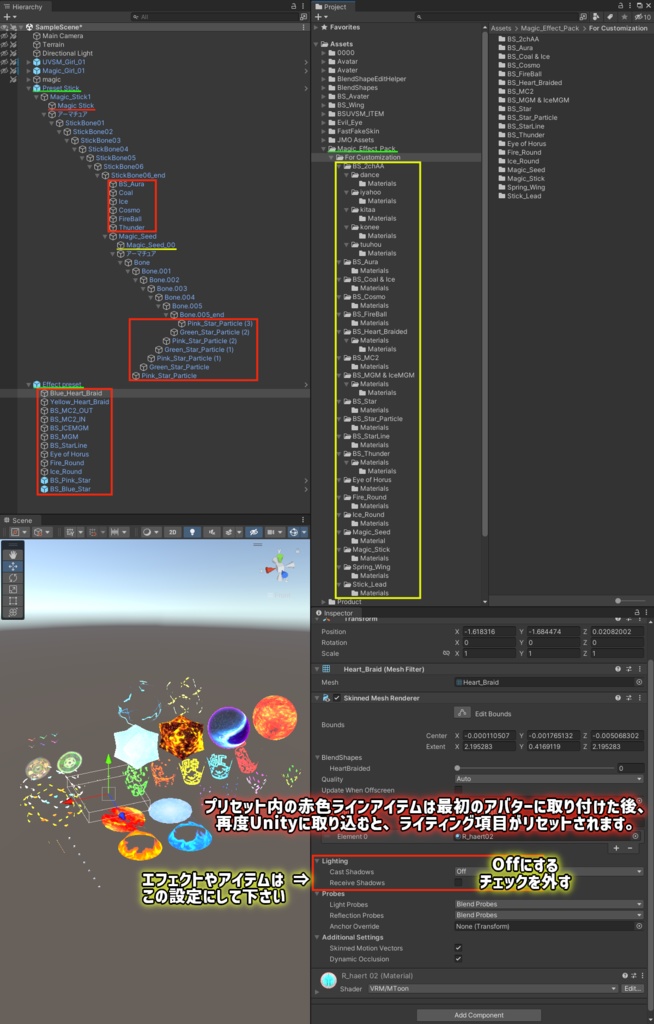The width and height of the screenshot is (654, 1024).
Task: Select the Rect tool in Scene overlay
Action: (x=12, y=601)
